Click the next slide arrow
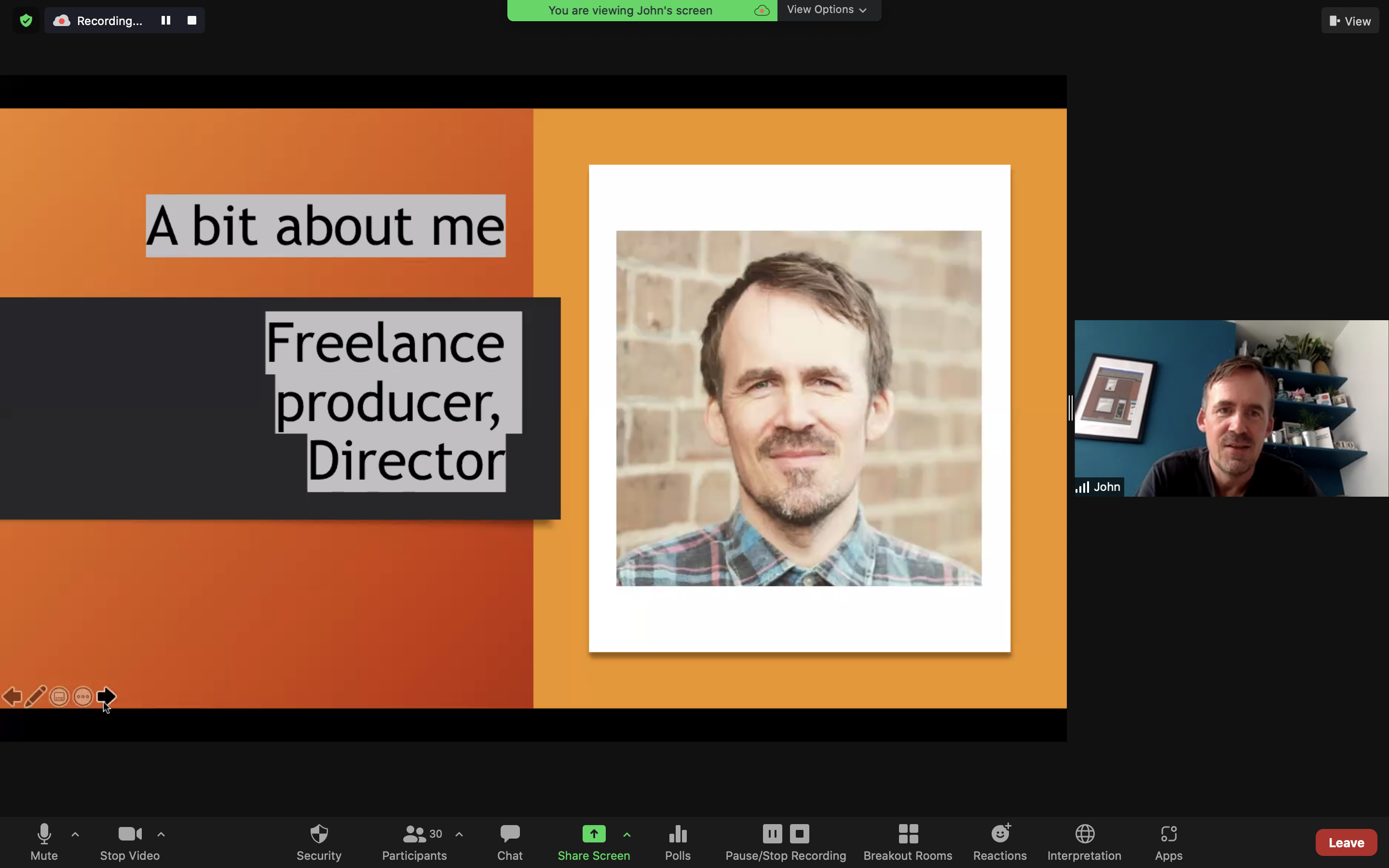Image resolution: width=1389 pixels, height=868 pixels. (x=106, y=696)
